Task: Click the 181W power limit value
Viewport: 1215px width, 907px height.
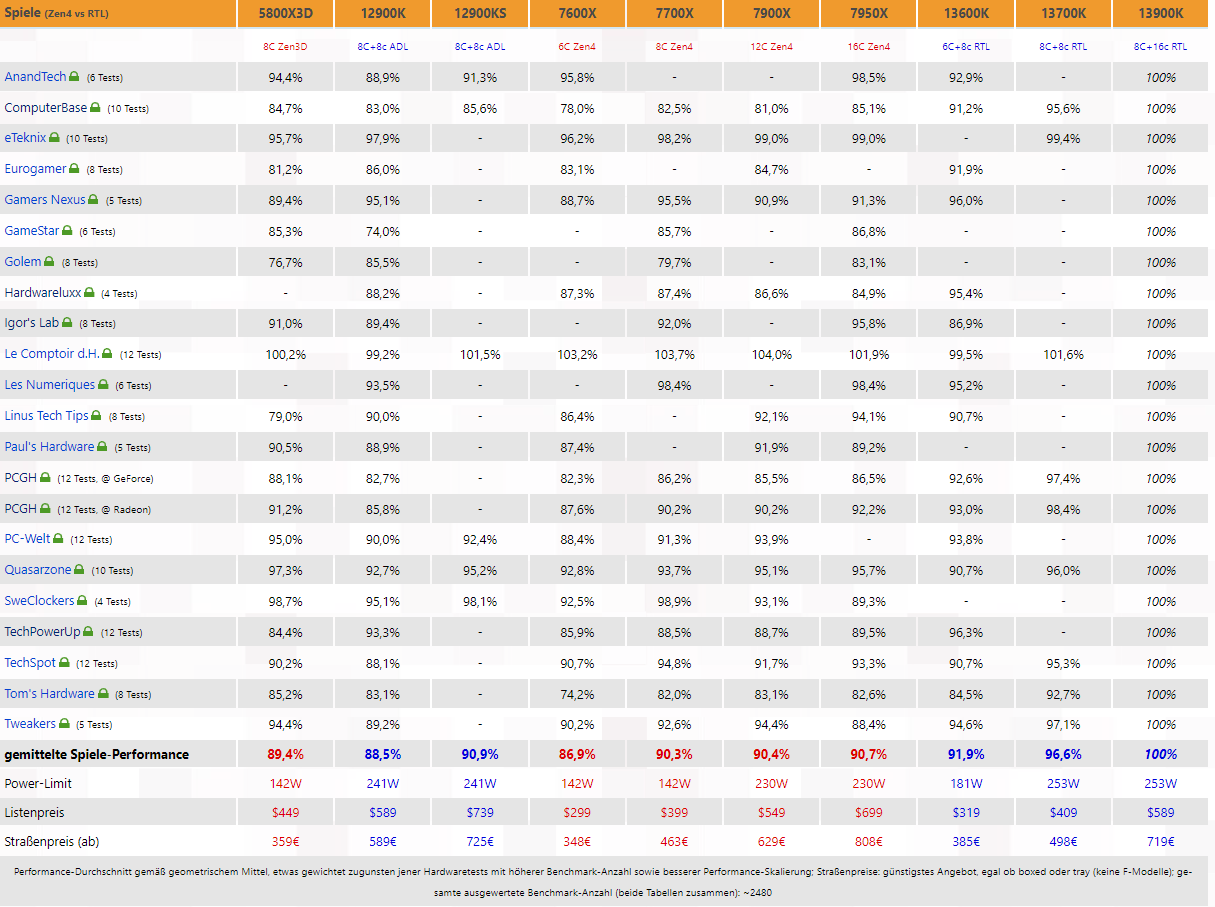Action: coord(966,784)
